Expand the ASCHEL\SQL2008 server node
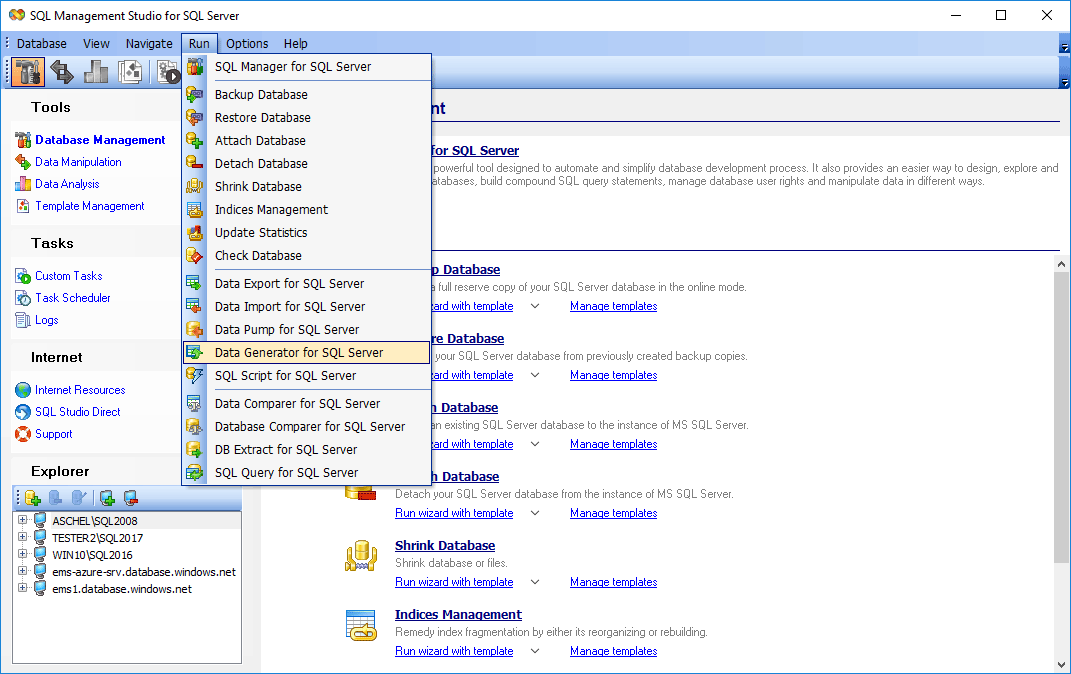The image size is (1071, 674). tap(23, 520)
